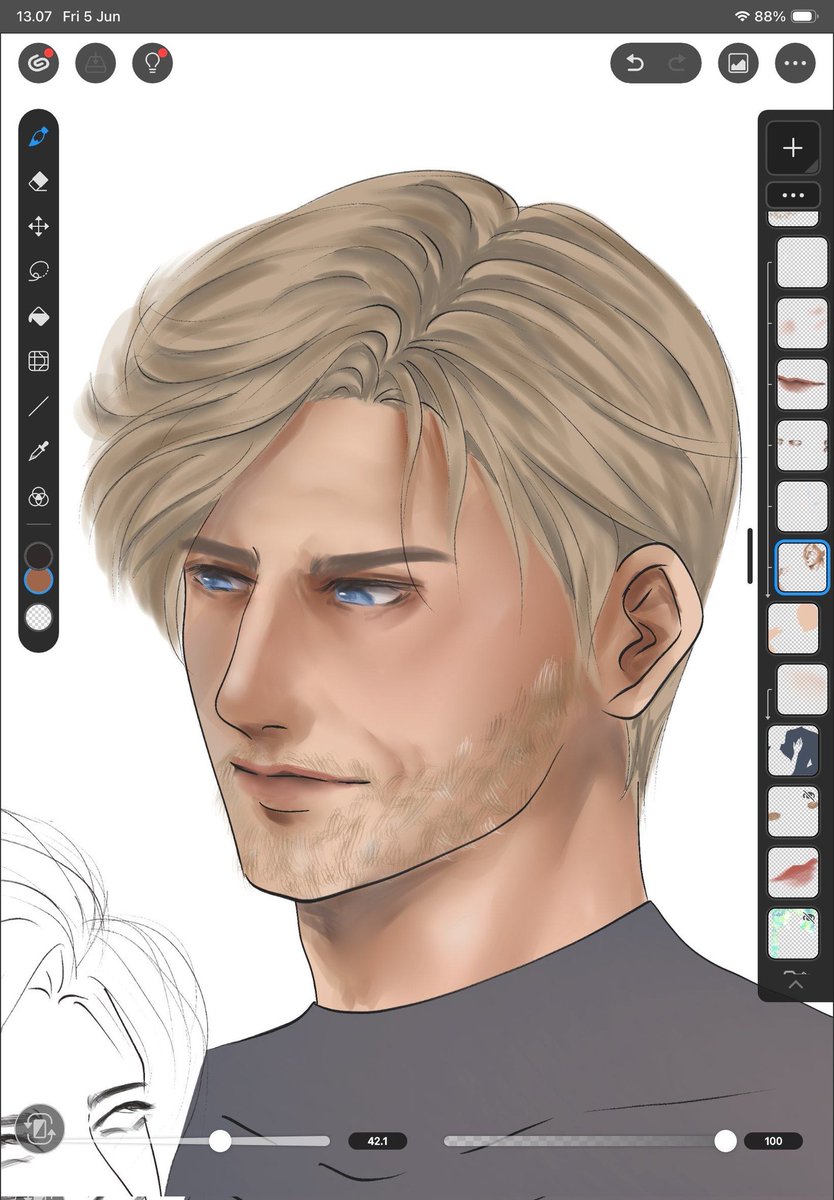Click the opacity slider knob
Image resolution: width=834 pixels, height=1200 pixels.
(x=726, y=1141)
